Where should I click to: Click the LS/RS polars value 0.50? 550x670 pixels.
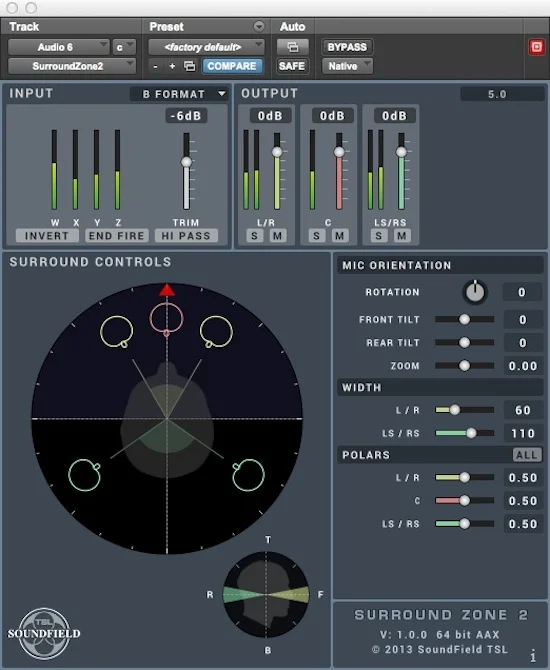click(x=522, y=524)
